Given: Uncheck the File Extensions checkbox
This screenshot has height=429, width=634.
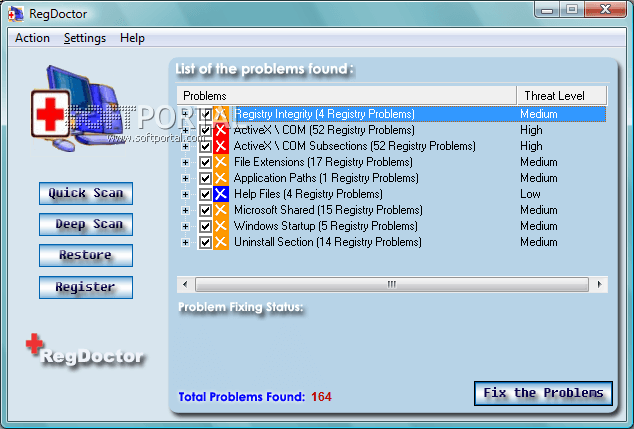Looking at the screenshot, I should click(205, 162).
